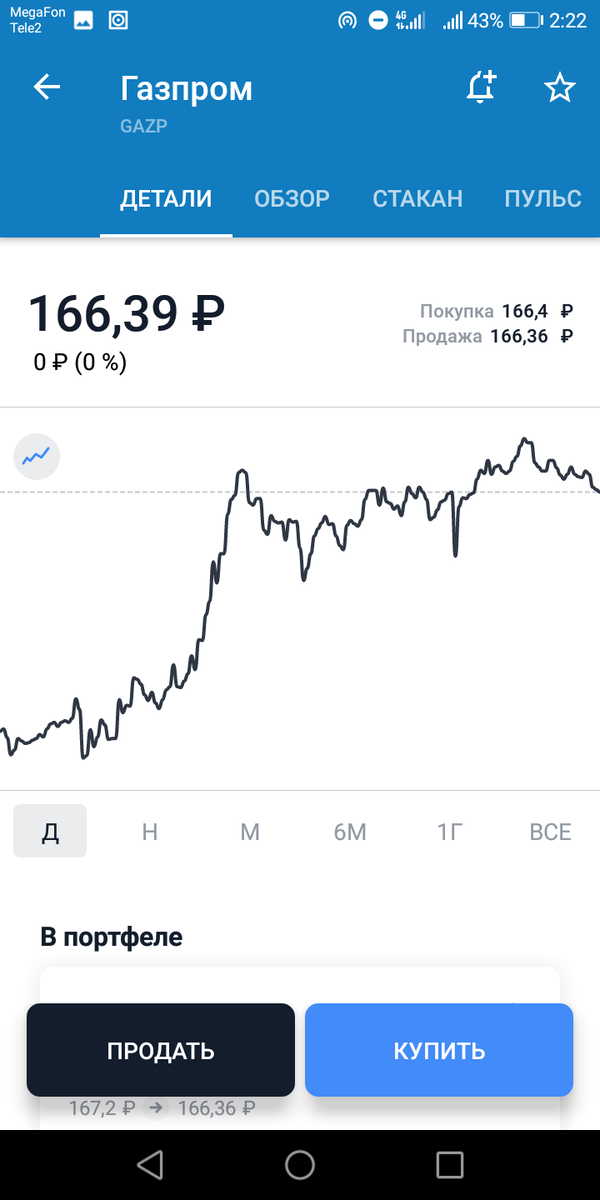
Task: Choose the 6М chart range
Action: click(350, 831)
